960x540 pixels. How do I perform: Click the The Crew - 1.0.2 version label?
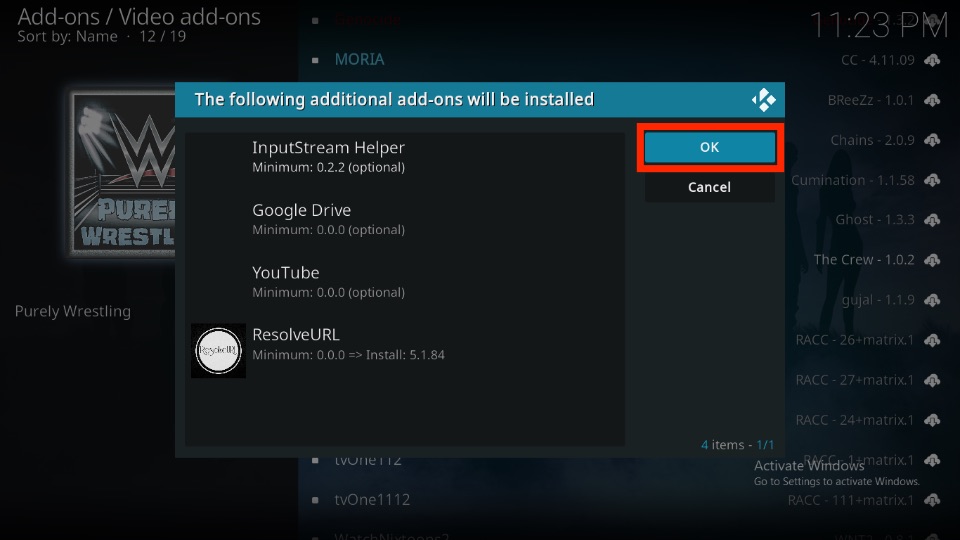[864, 260]
